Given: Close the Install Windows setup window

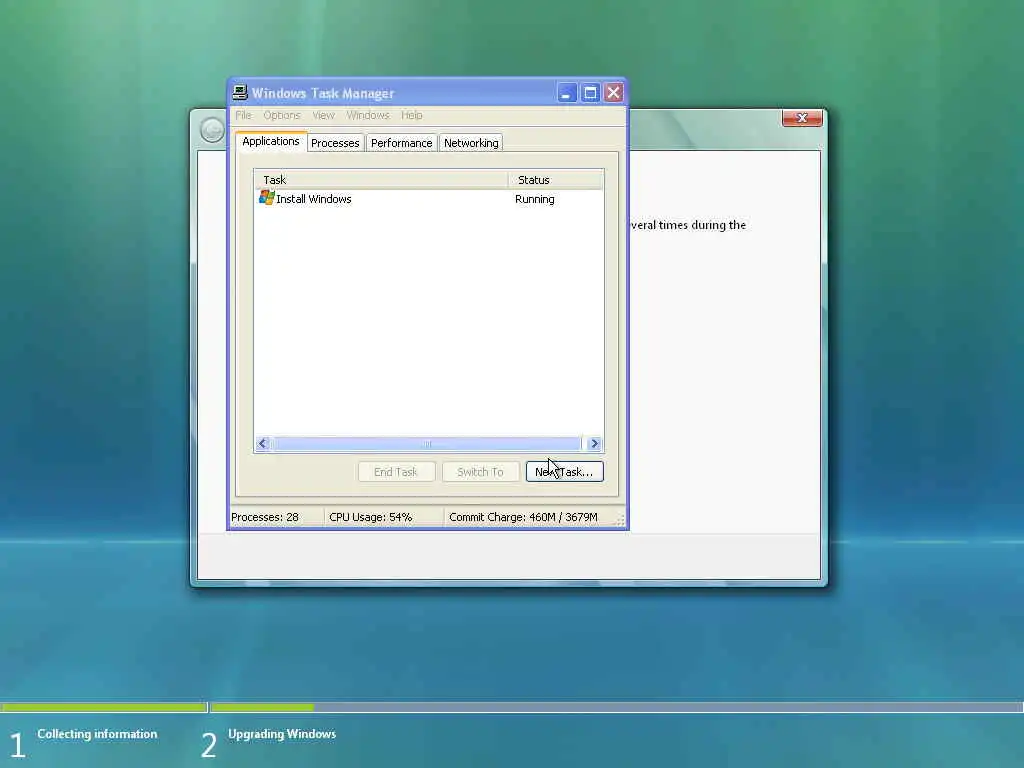Looking at the screenshot, I should [x=802, y=118].
